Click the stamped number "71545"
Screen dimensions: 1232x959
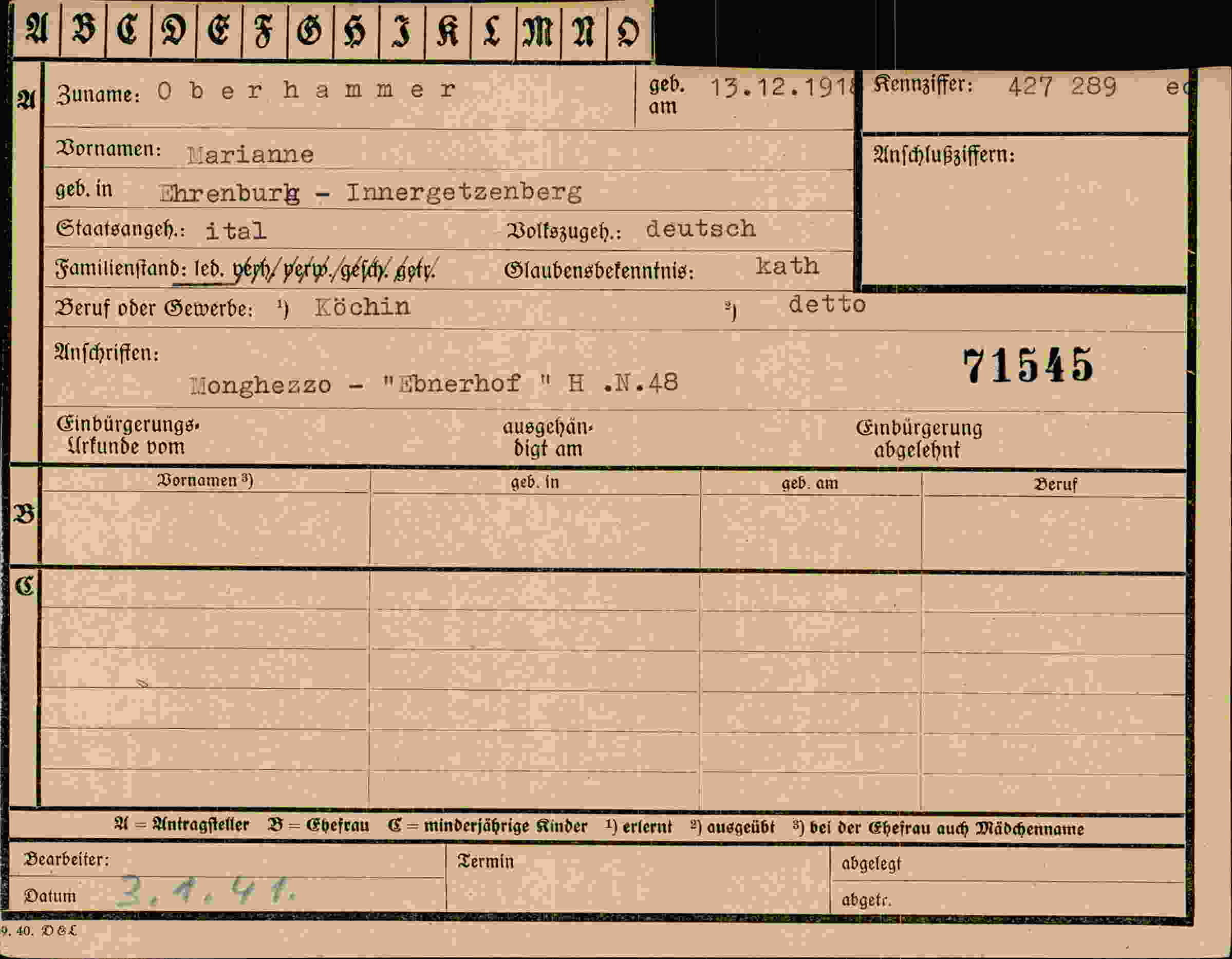tap(1028, 365)
